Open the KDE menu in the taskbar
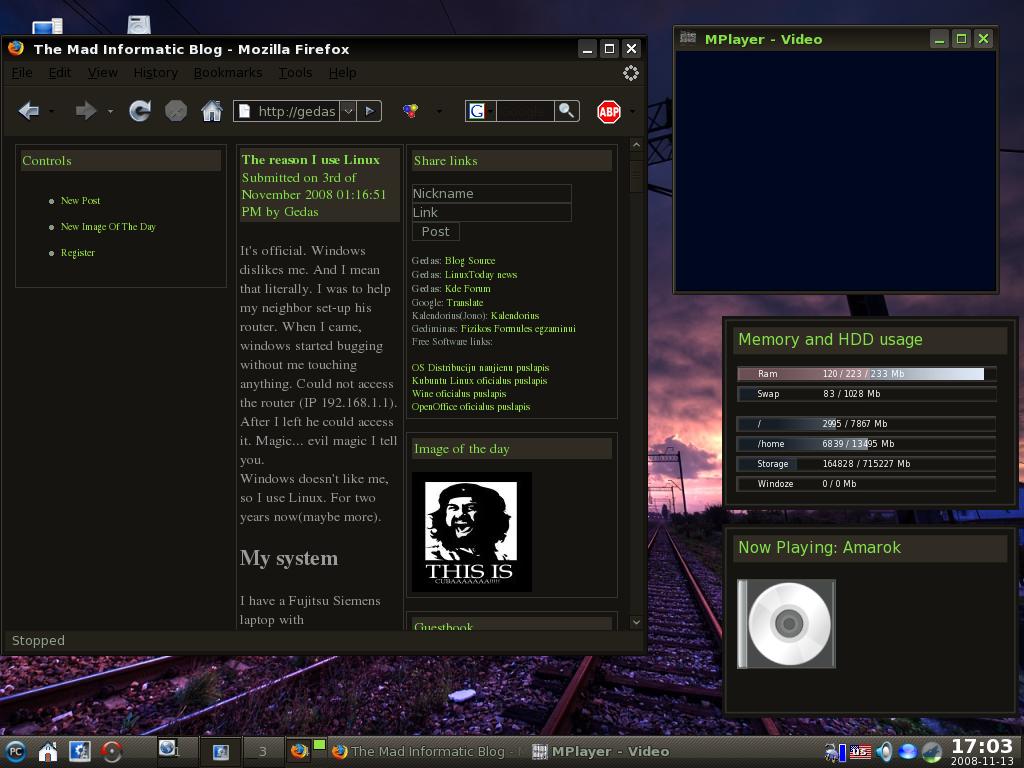The height and width of the screenshot is (768, 1024). point(15,752)
